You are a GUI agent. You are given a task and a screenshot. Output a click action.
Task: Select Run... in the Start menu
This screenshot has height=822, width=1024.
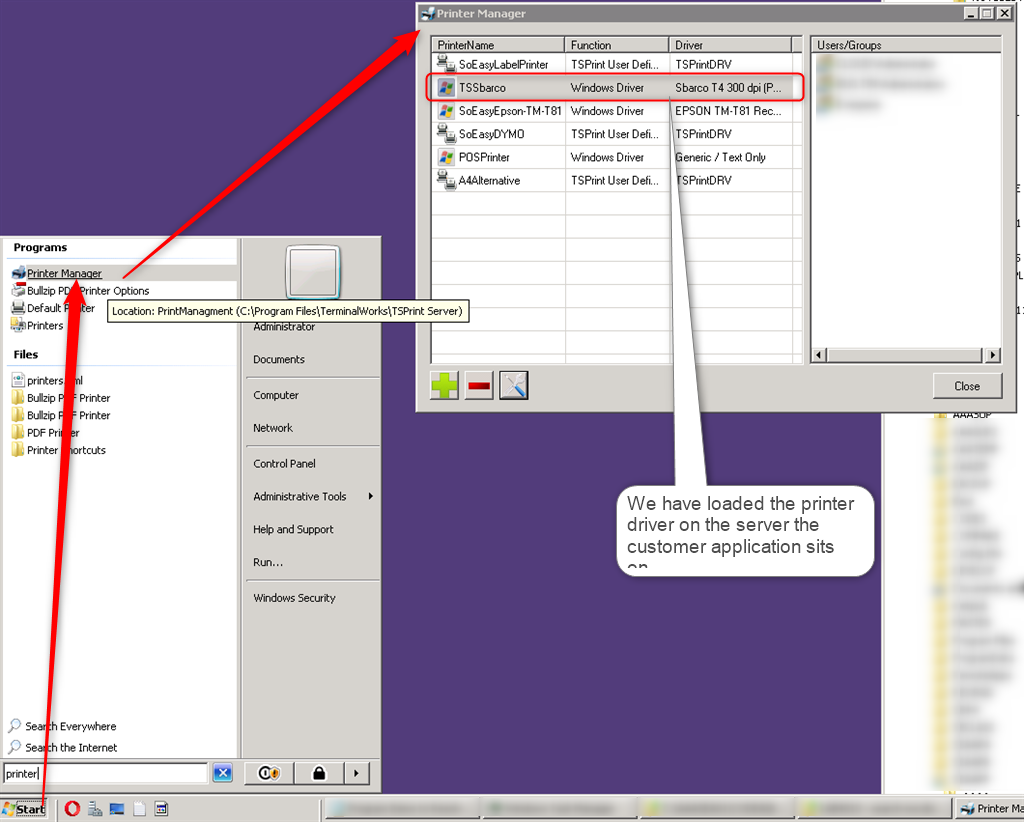click(268, 561)
